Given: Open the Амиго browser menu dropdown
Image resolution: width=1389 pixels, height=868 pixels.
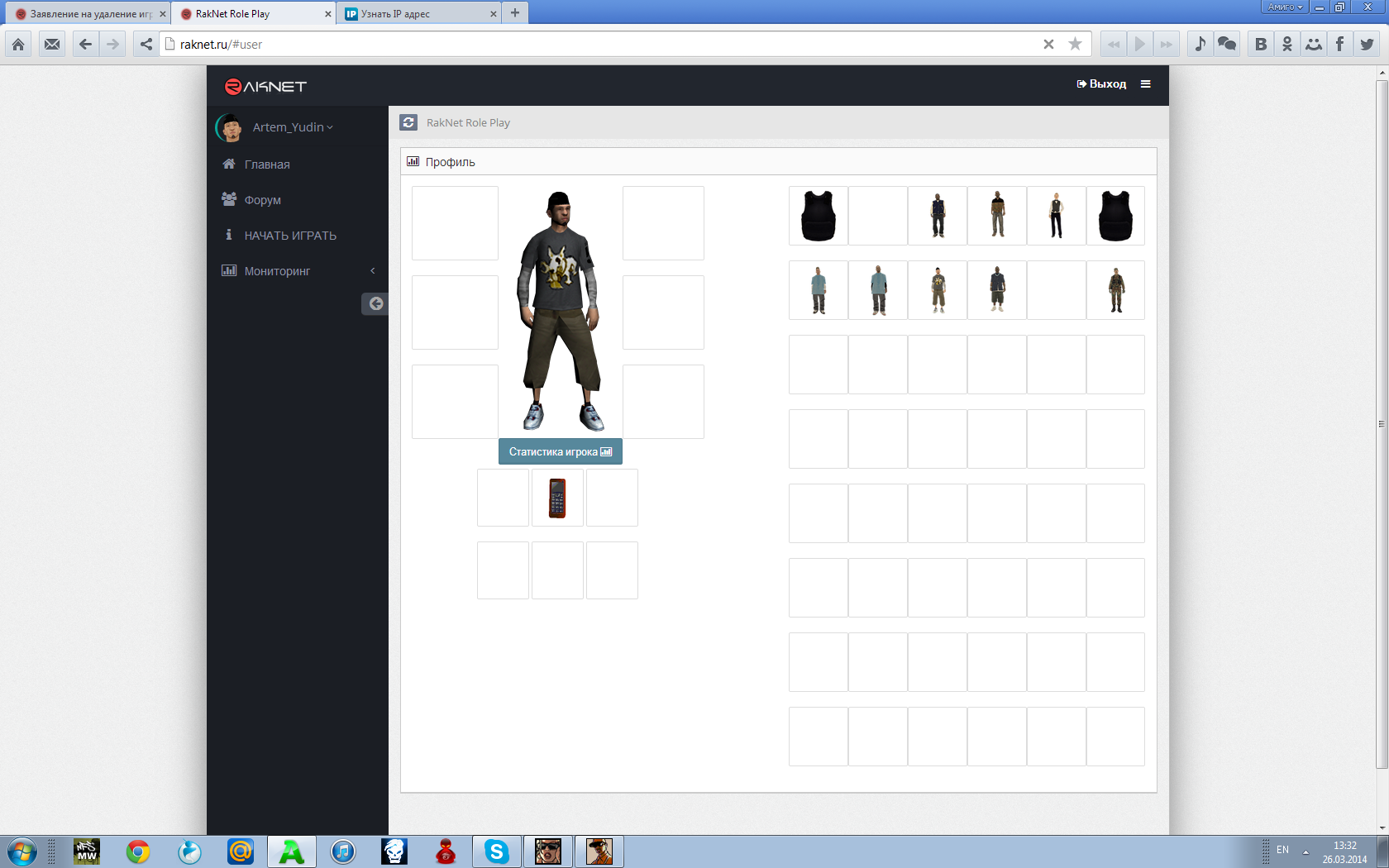Looking at the screenshot, I should tap(1284, 7).
